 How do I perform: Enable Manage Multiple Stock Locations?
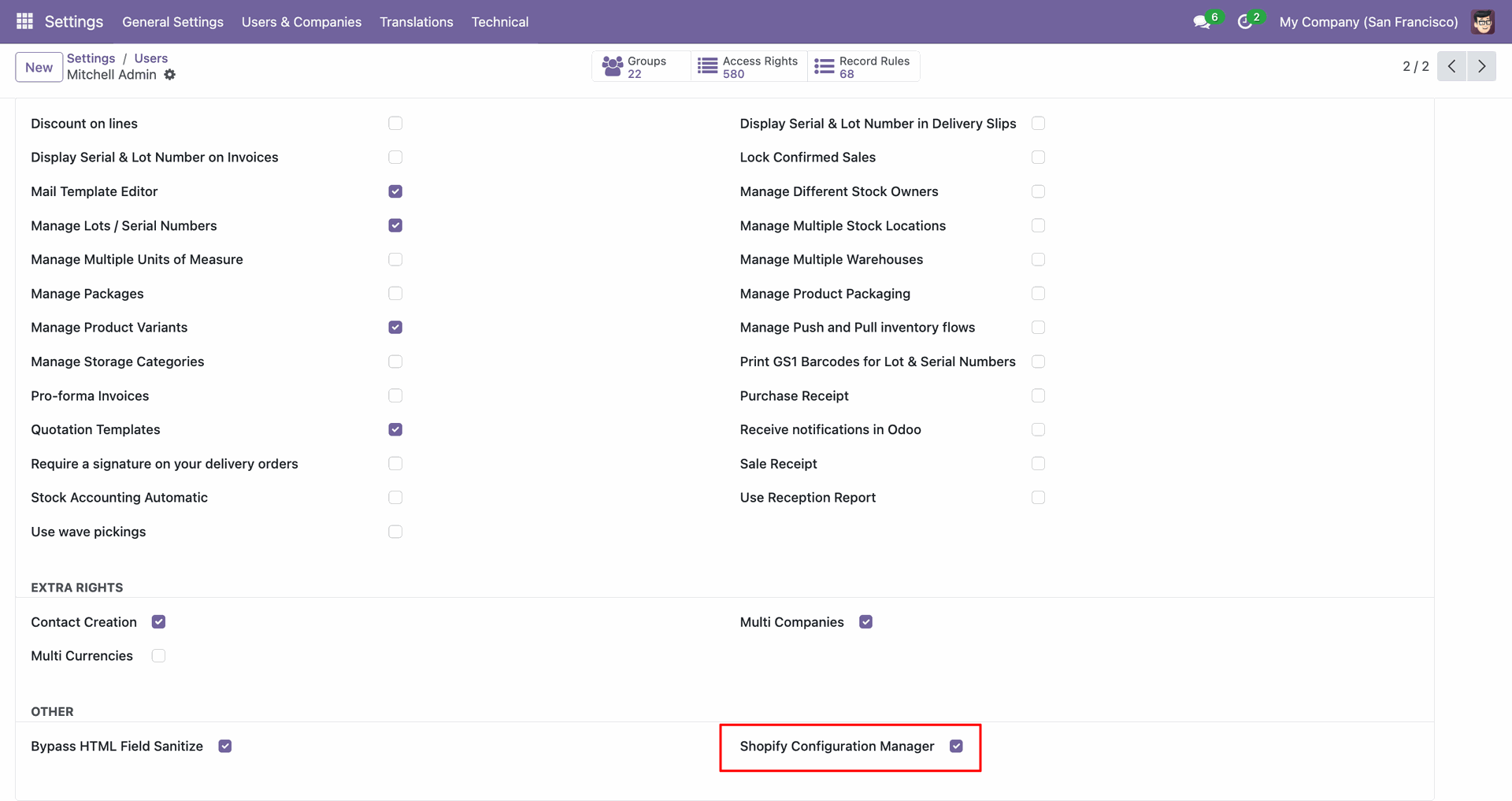tap(1038, 225)
